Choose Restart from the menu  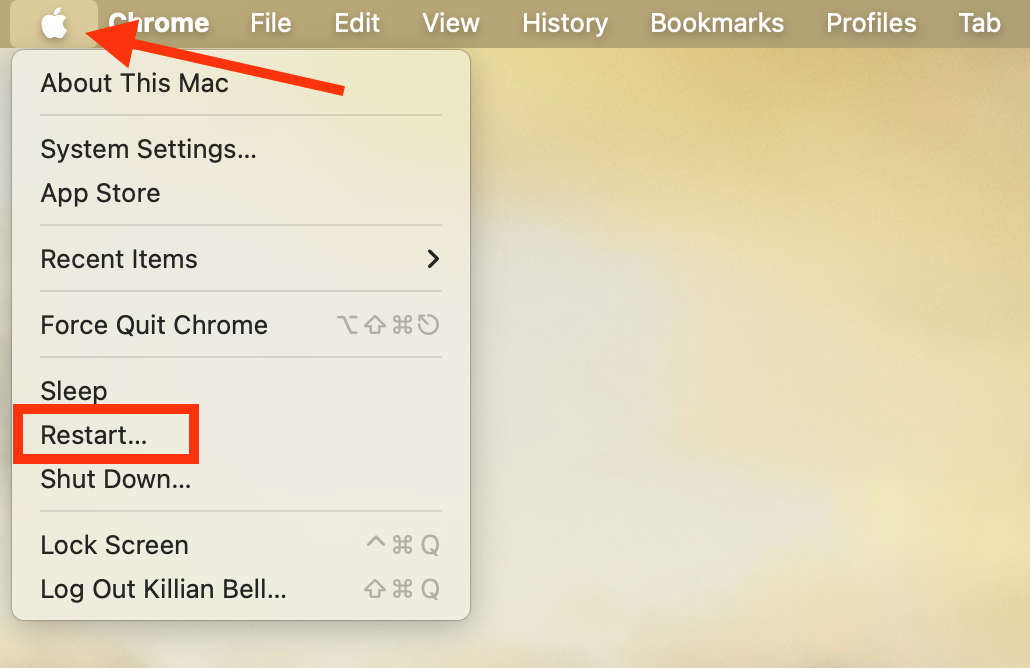click(x=95, y=434)
